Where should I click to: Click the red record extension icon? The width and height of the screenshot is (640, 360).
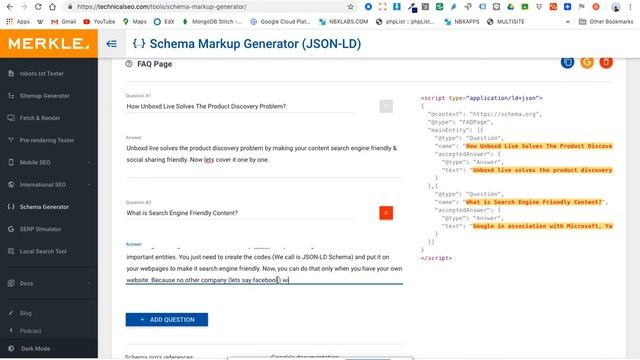tap(596, 7)
